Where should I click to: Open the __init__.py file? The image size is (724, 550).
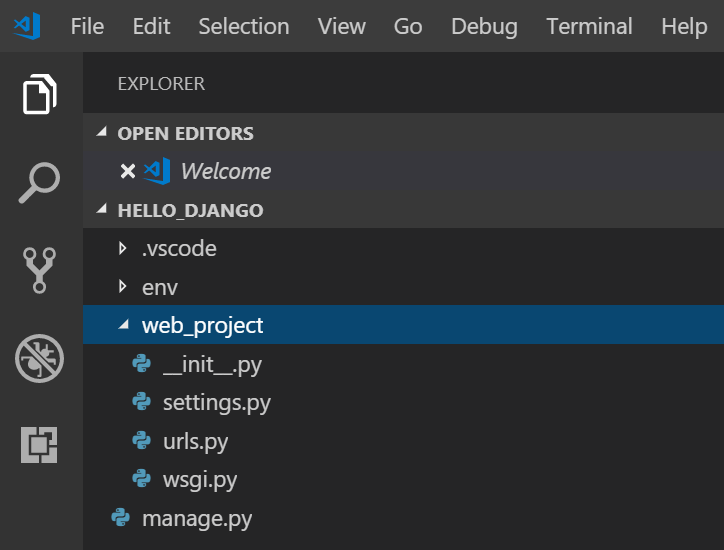[x=212, y=365]
